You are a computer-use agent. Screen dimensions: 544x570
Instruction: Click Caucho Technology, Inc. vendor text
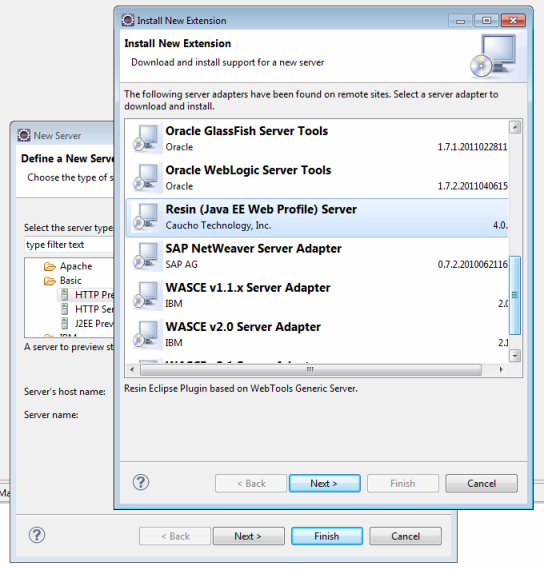coord(218,225)
